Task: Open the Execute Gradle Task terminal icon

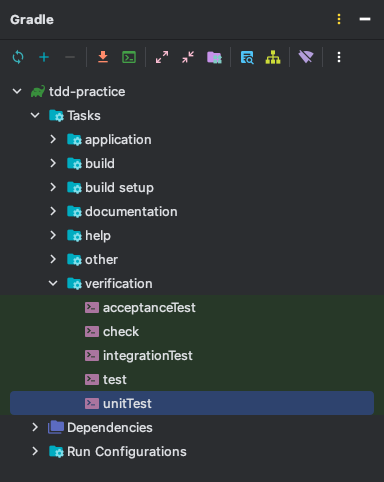Action: [129, 57]
